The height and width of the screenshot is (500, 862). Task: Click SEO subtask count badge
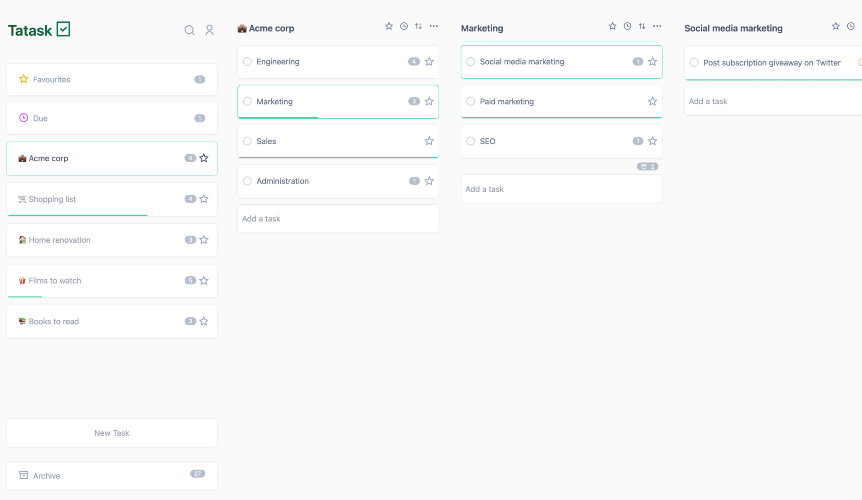(x=638, y=141)
